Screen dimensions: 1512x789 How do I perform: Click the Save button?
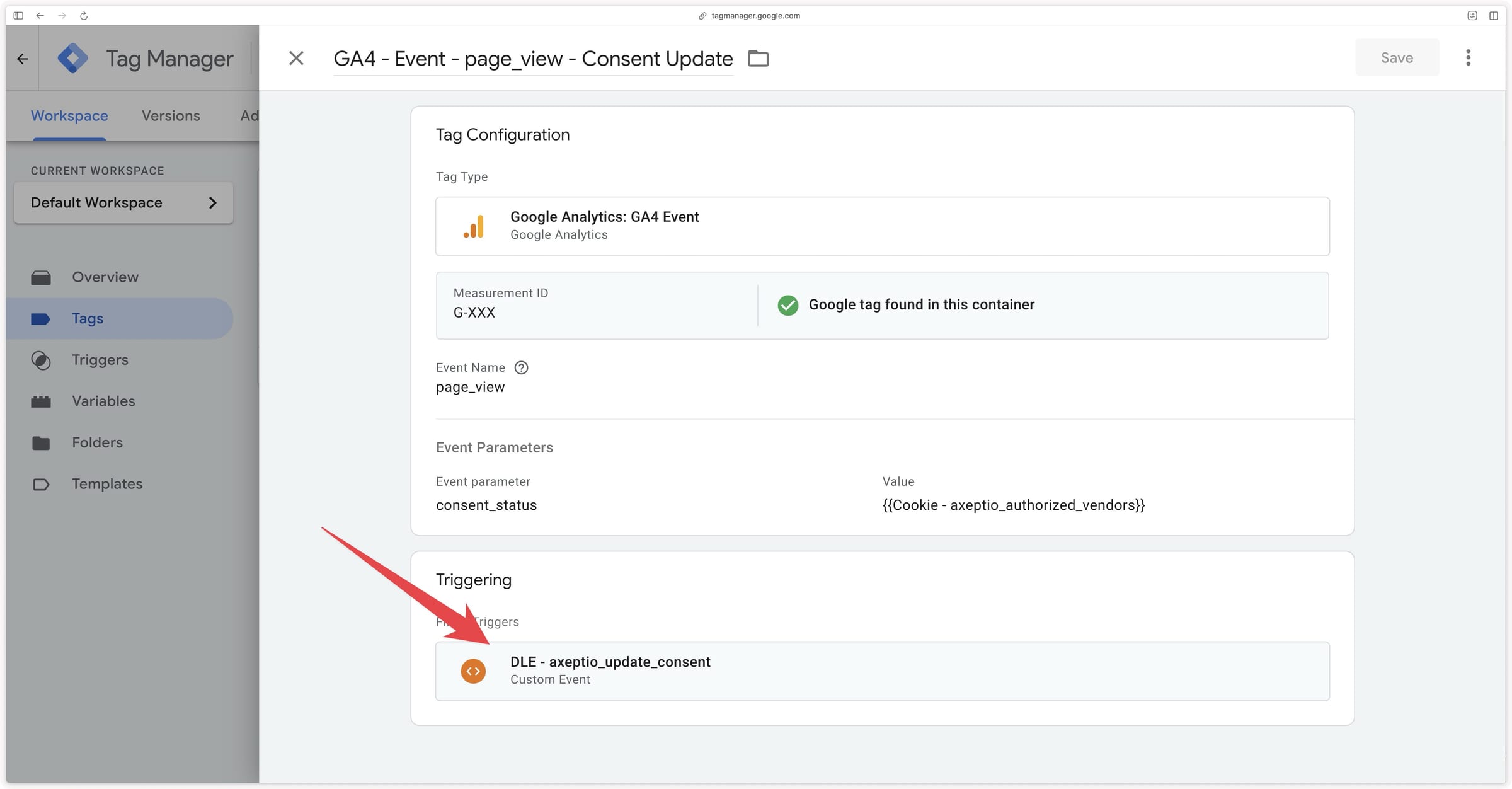pos(1397,57)
